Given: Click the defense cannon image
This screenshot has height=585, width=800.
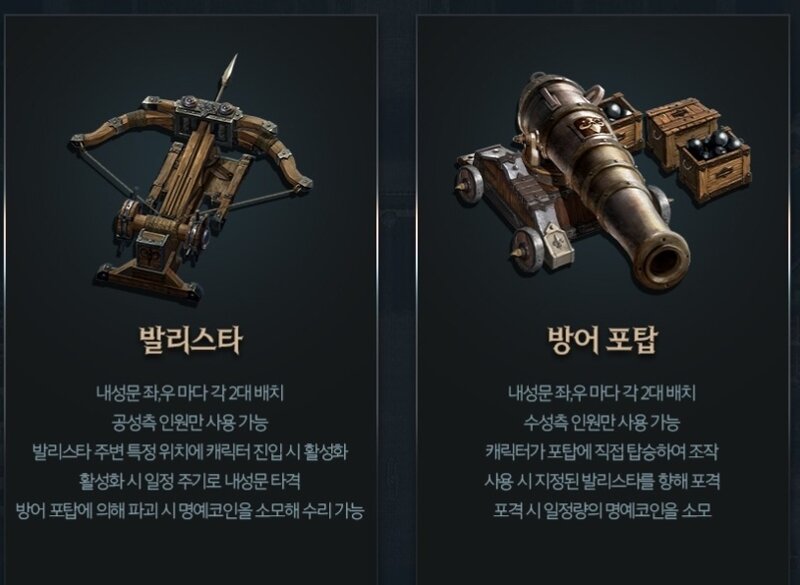Looking at the screenshot, I should 602,183.
